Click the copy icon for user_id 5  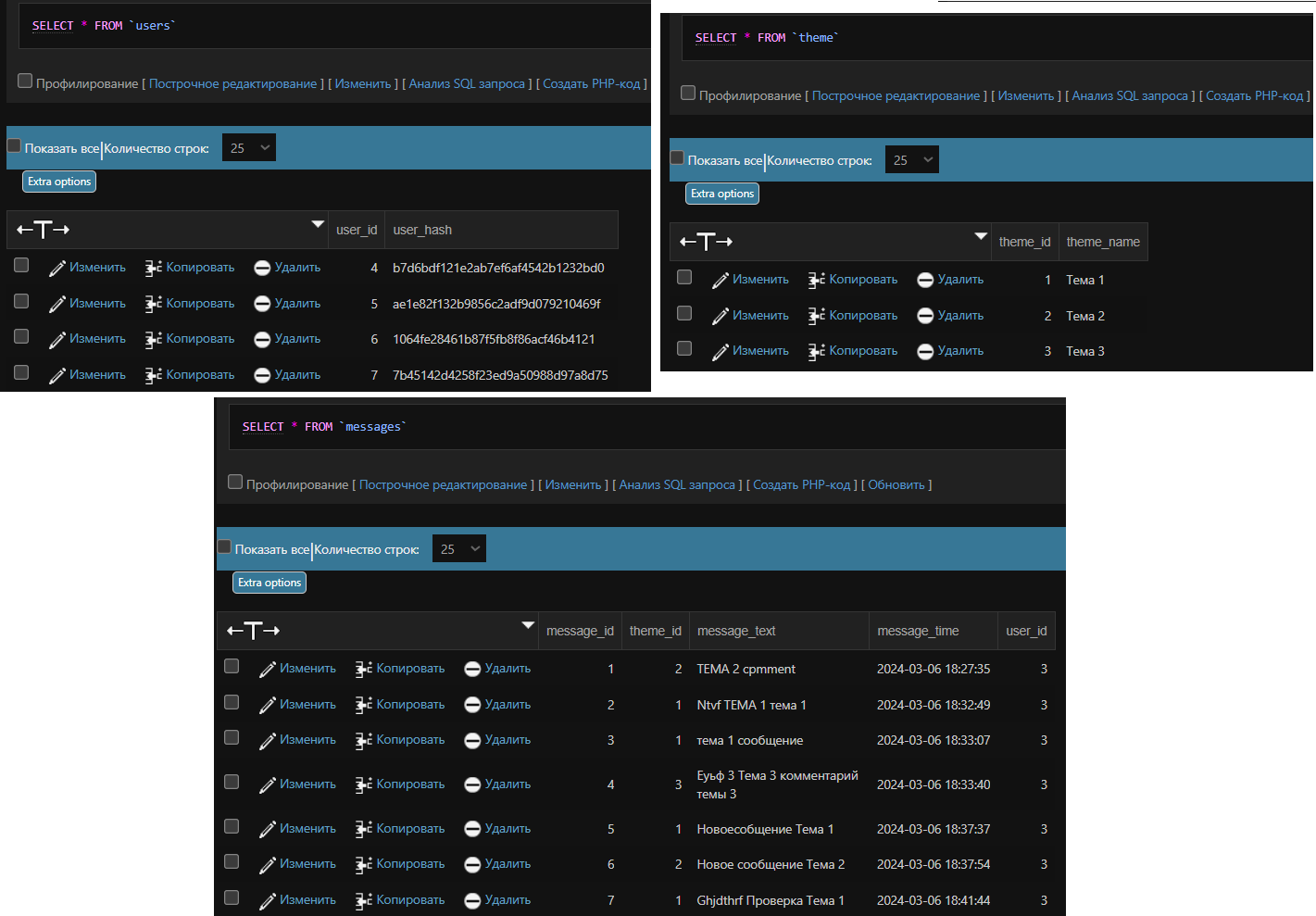[x=154, y=304]
